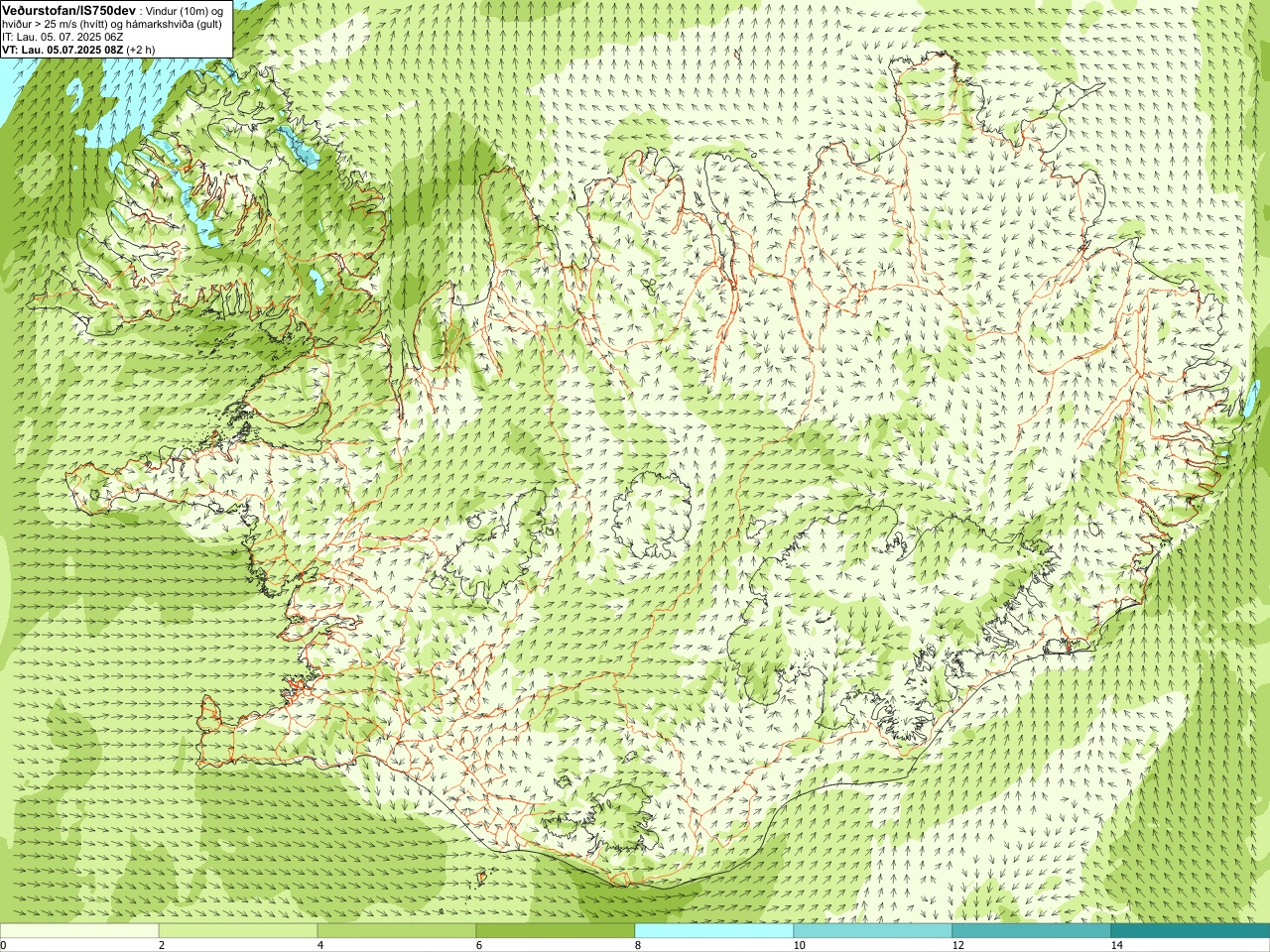
Task: Click the '8' label on the color scale
Action: 638,945
